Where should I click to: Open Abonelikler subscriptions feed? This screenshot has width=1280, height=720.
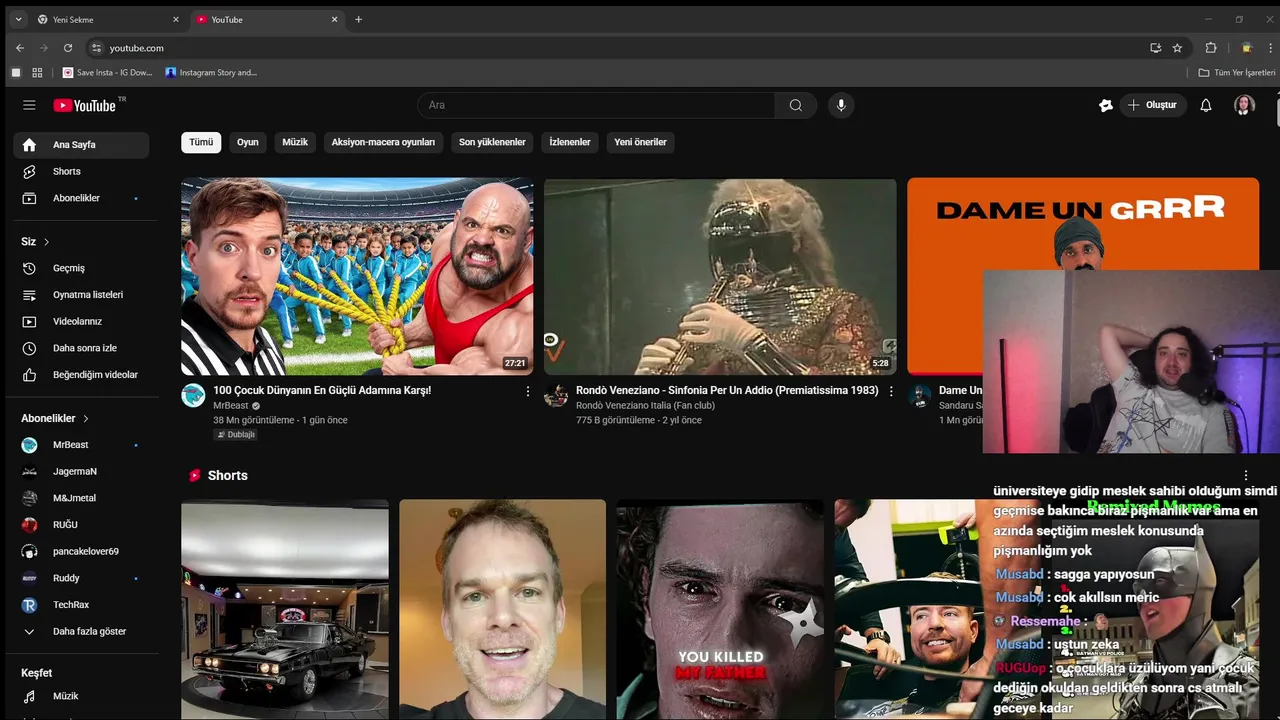tap(81, 198)
